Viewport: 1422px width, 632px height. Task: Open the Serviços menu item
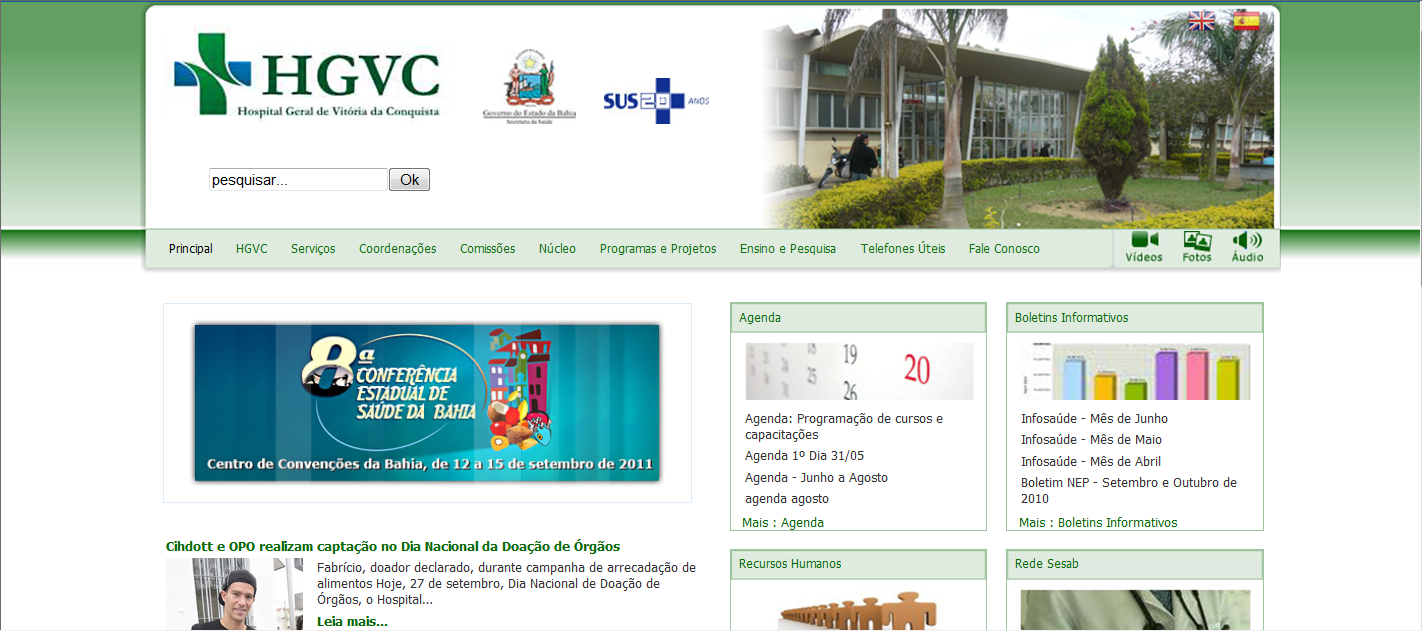313,248
